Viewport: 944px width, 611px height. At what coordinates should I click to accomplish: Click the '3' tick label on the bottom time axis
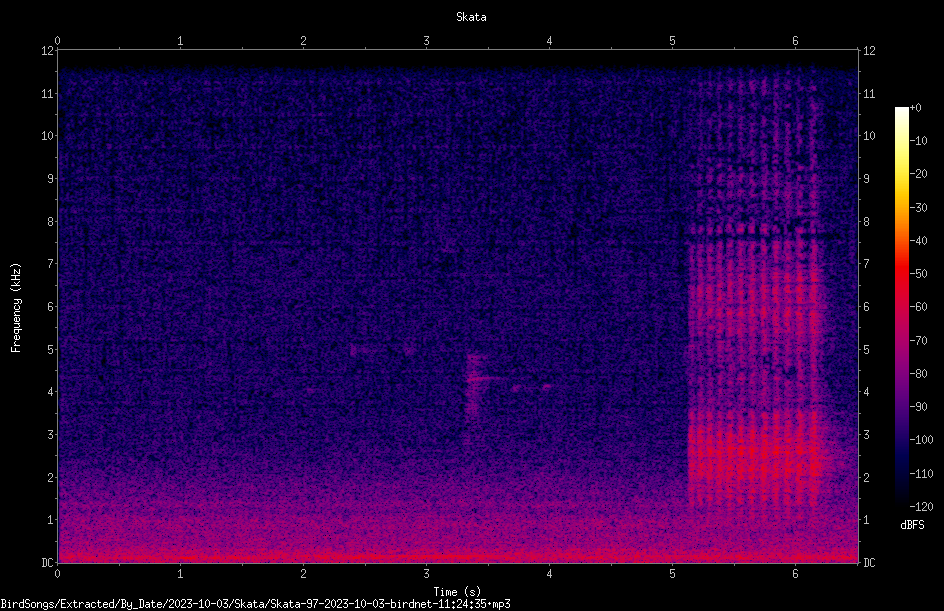(426, 574)
